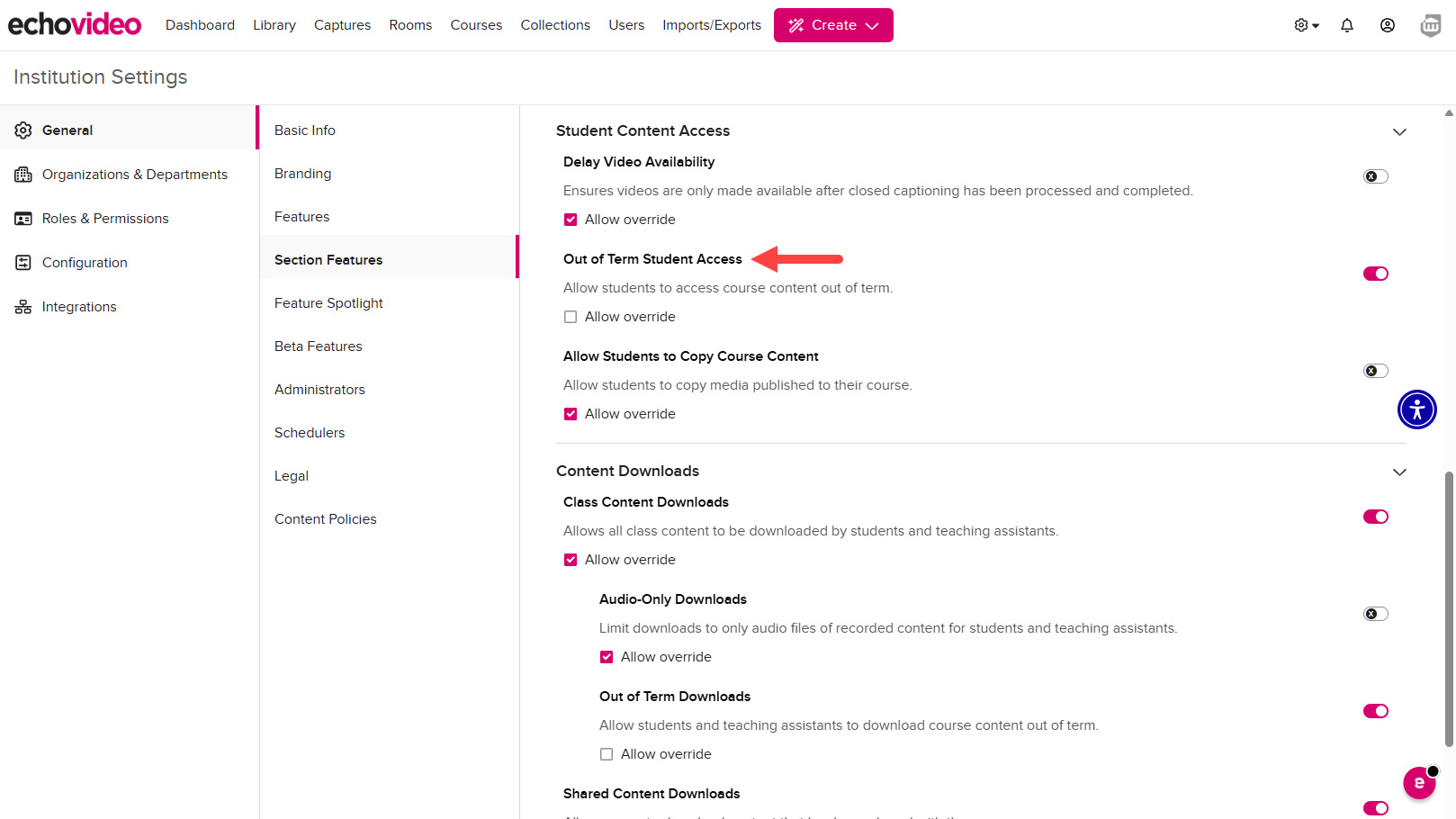
Task: Turn off the Class Content Downloads toggle
Action: point(1375,517)
